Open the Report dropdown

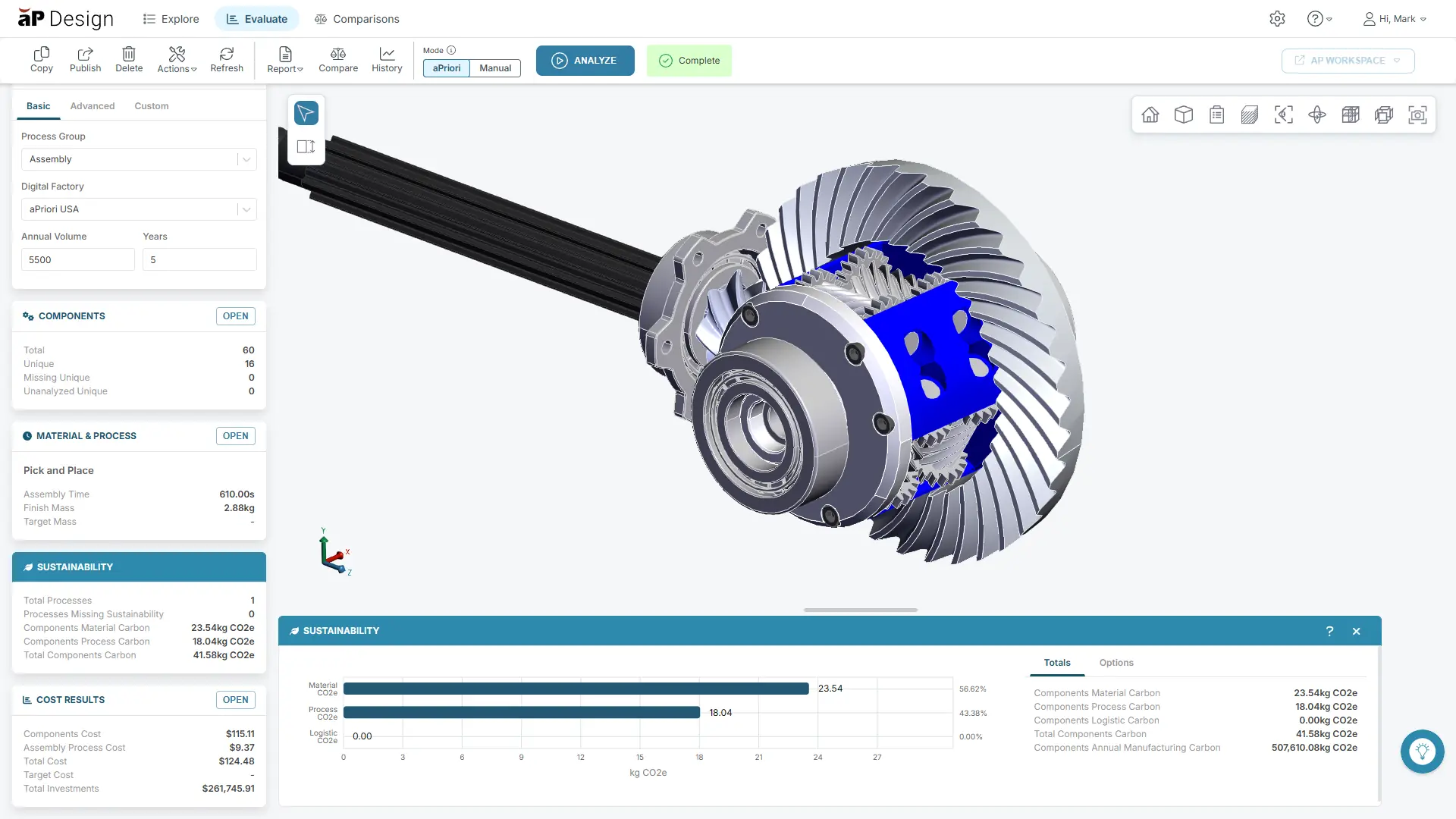[x=285, y=60]
